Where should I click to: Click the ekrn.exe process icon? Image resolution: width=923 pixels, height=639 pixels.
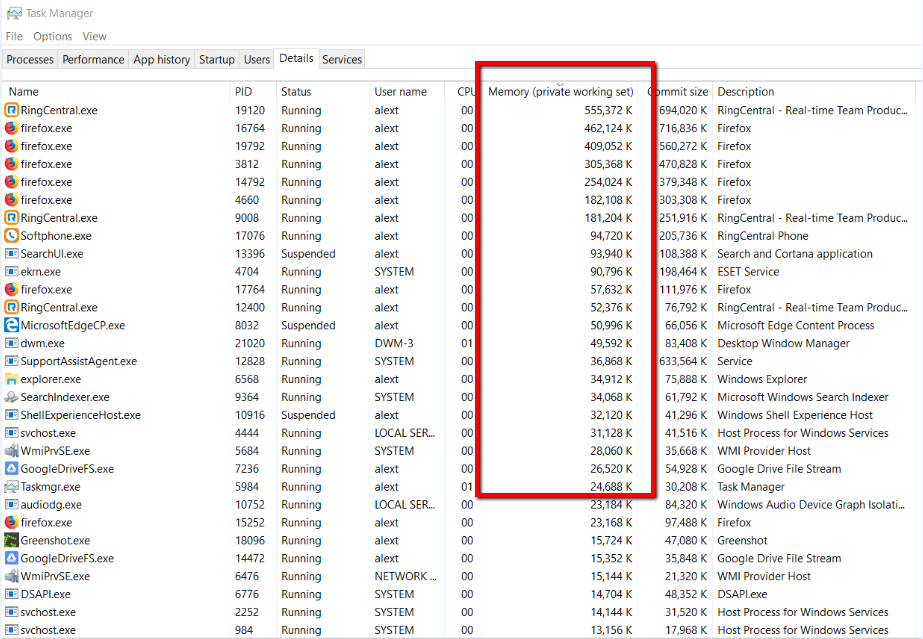11,271
